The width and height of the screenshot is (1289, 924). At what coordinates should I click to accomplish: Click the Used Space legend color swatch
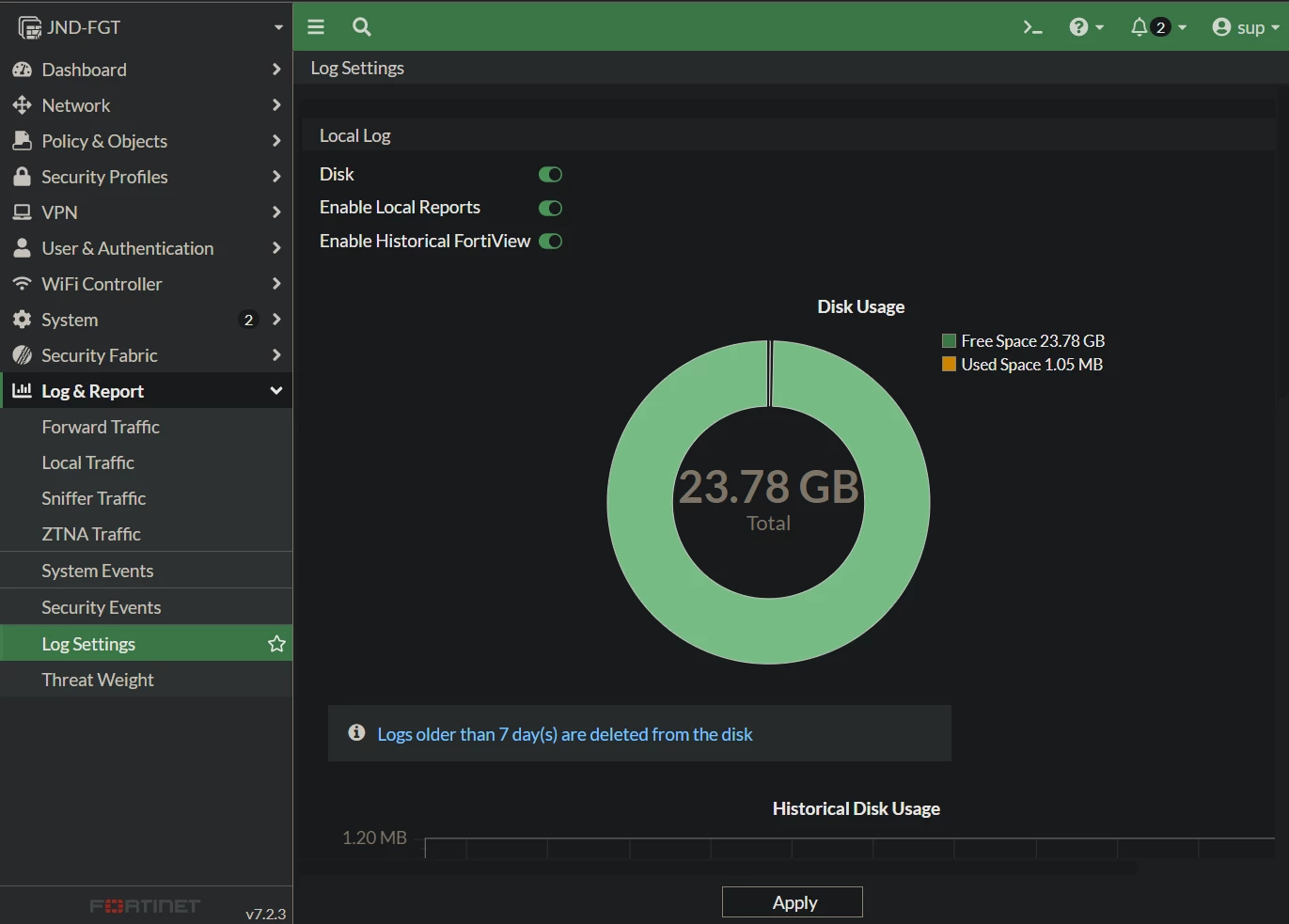(949, 364)
